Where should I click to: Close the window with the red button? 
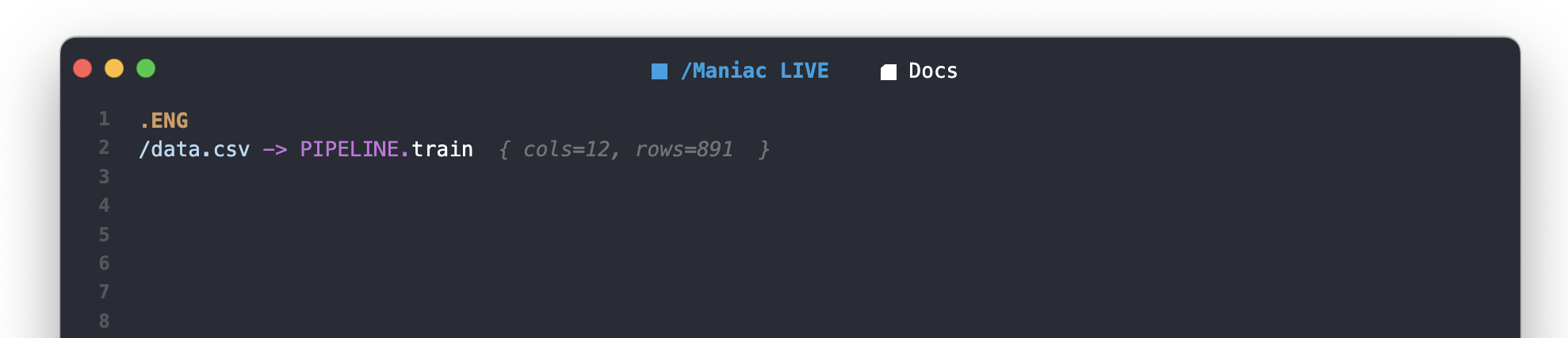82,69
